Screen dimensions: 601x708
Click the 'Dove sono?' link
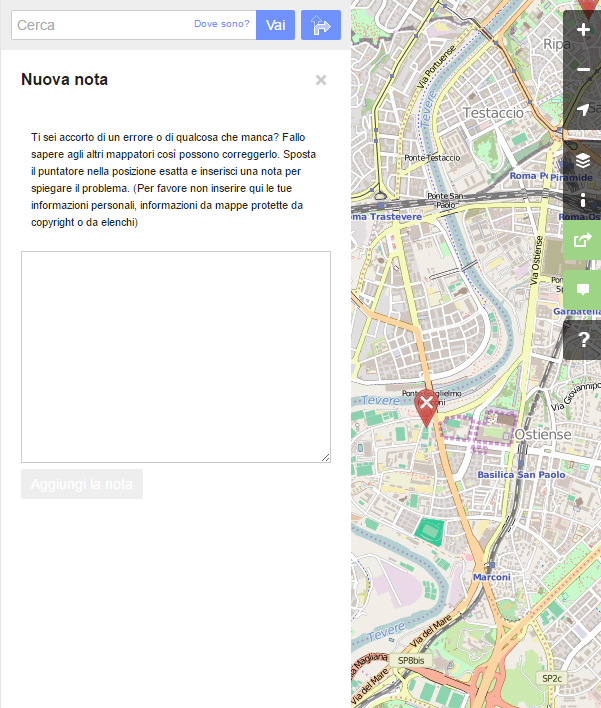[221, 23]
